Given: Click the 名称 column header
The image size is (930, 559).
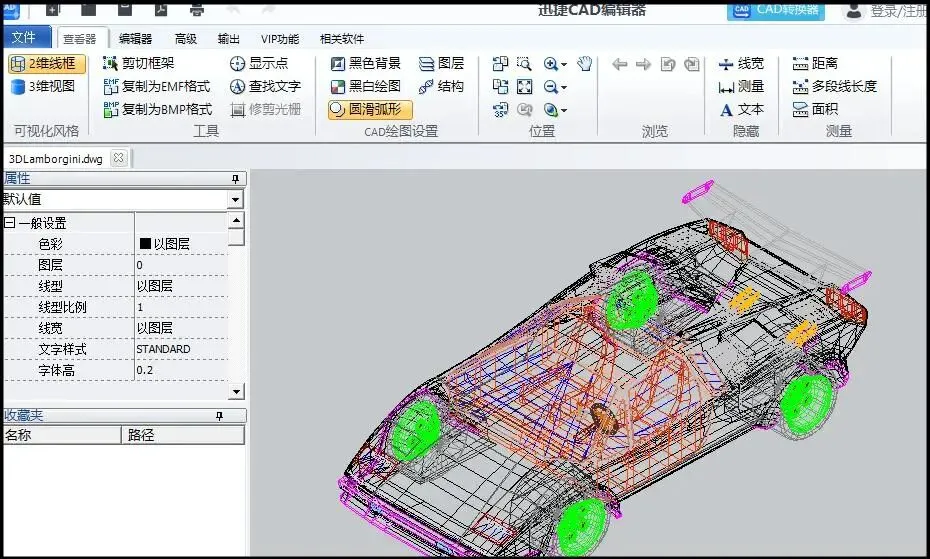Looking at the screenshot, I should 62,435.
